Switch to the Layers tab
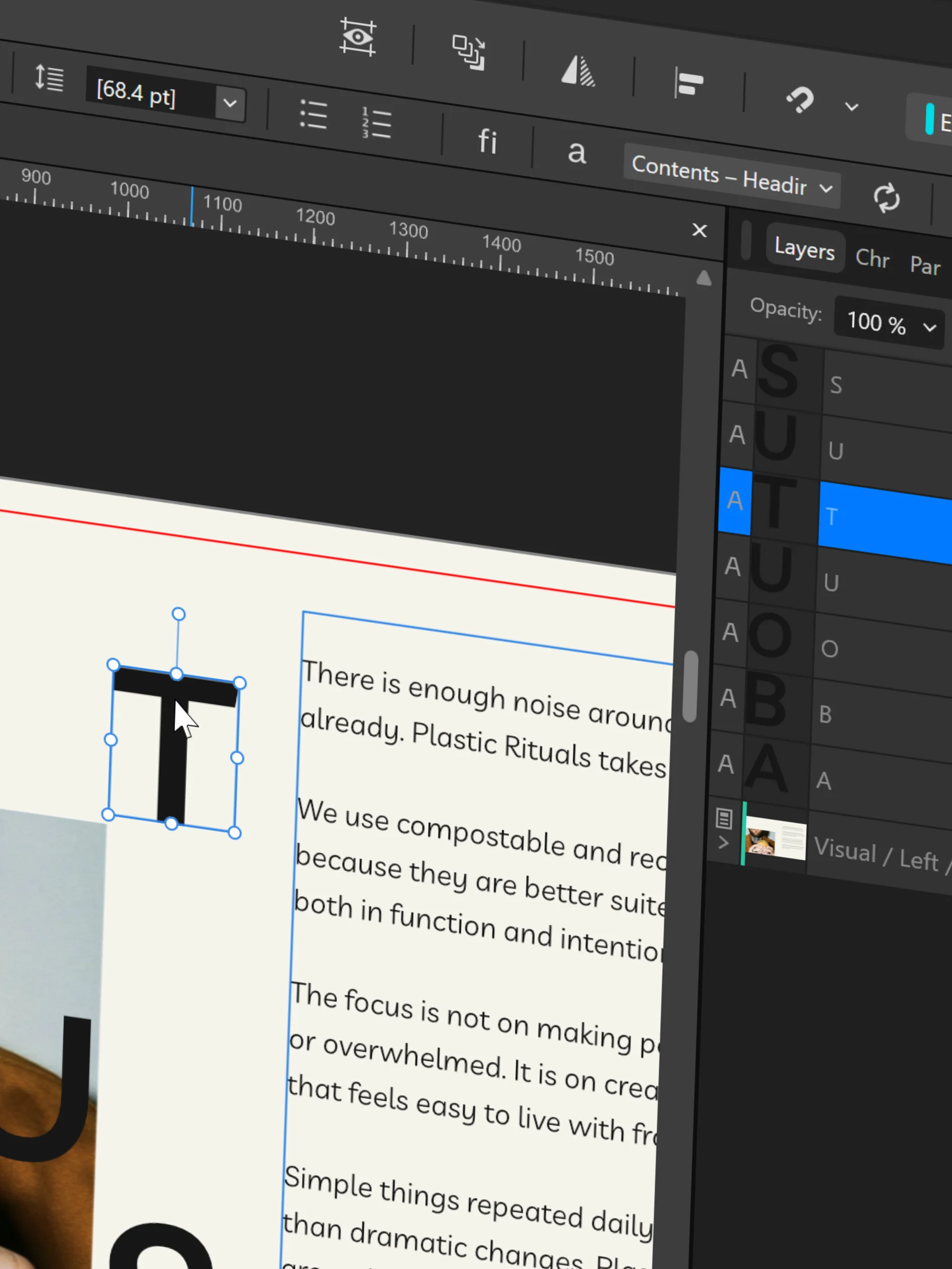The width and height of the screenshot is (952, 1269). click(x=804, y=249)
